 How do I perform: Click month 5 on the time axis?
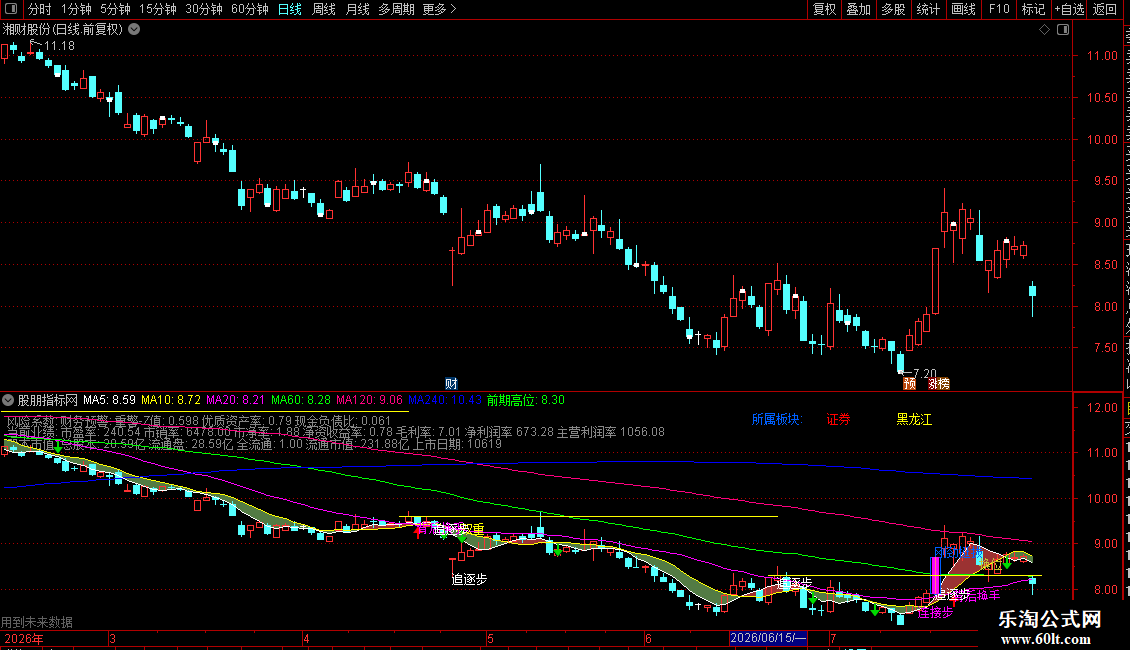coord(490,638)
